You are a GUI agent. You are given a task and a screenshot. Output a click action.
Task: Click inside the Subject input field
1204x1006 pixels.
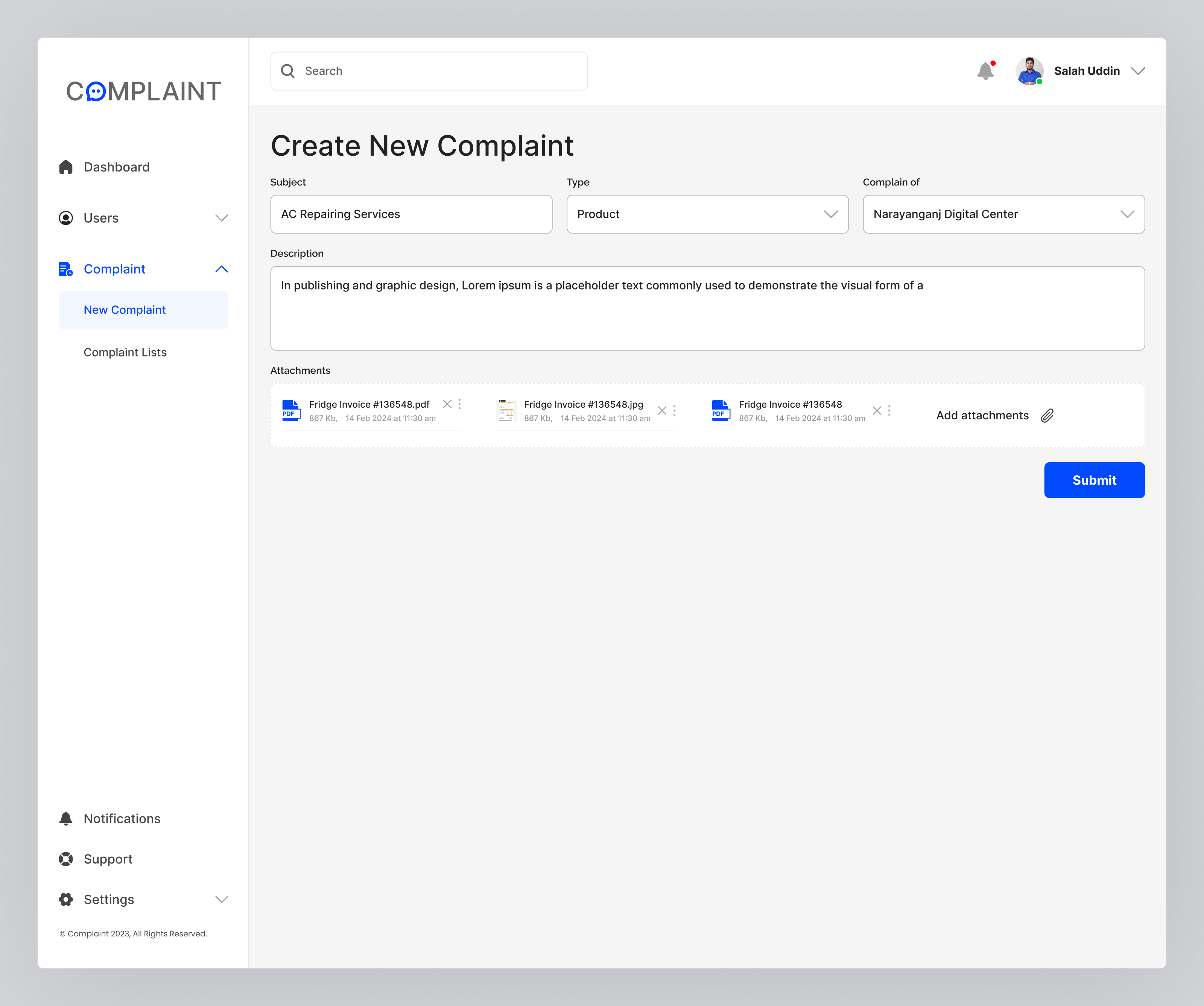410,214
